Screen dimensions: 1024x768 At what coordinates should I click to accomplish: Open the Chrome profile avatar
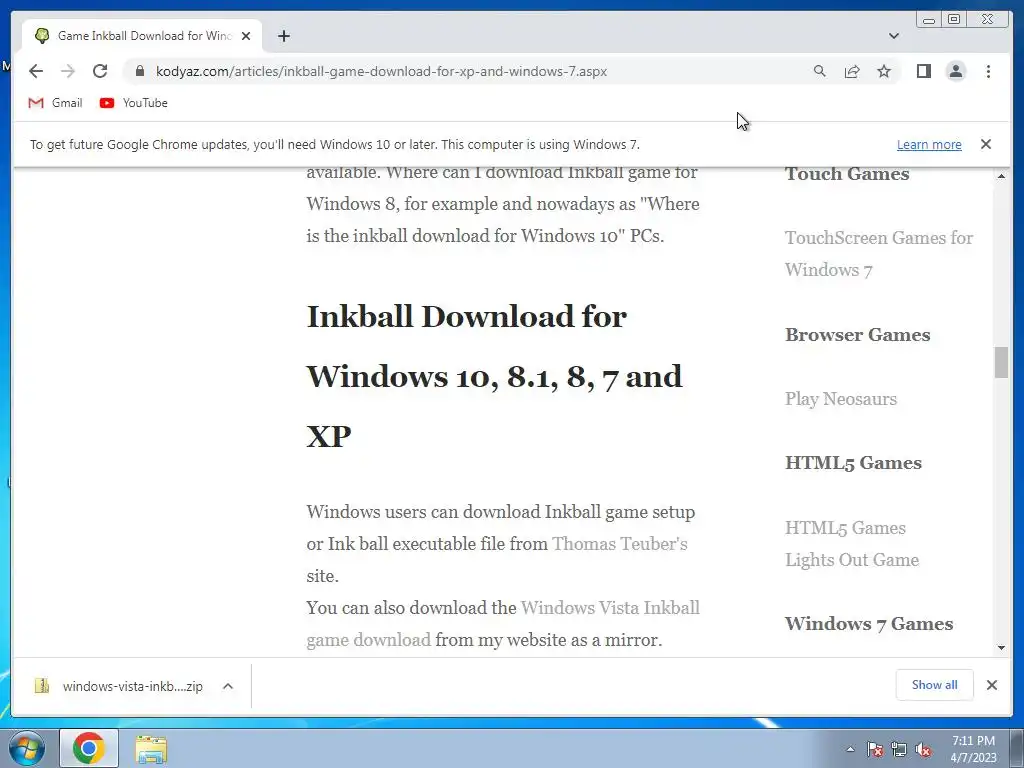click(955, 71)
